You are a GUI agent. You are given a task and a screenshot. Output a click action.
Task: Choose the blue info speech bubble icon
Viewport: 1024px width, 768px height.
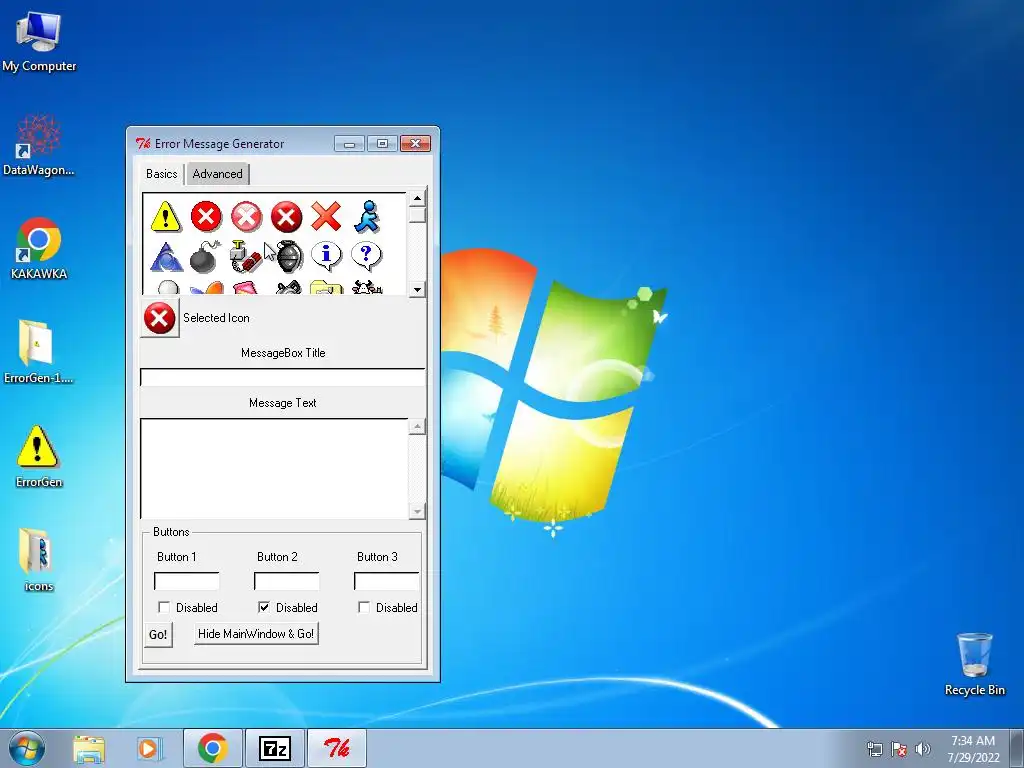(326, 256)
